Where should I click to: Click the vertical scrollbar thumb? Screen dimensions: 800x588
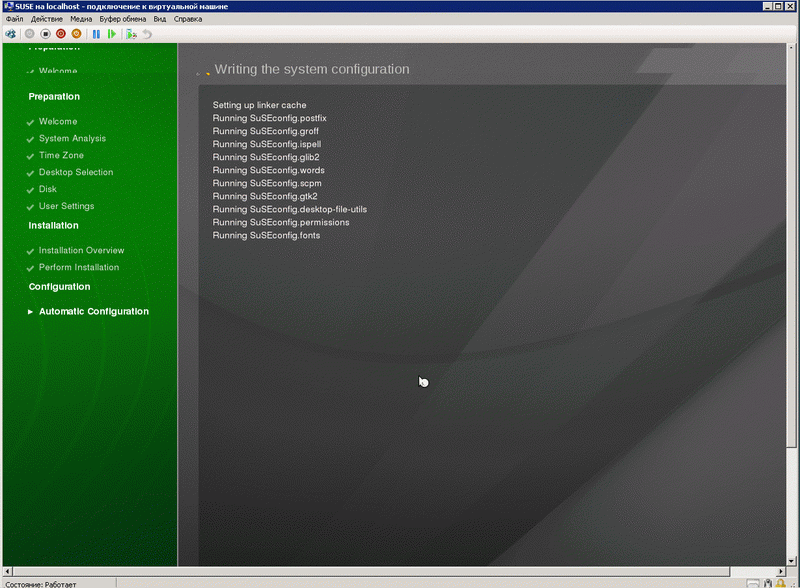pos(791,250)
